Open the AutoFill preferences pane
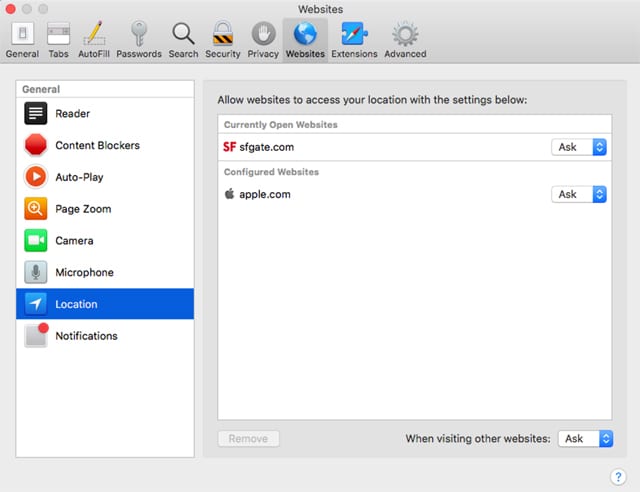This screenshot has width=640, height=492. (95, 39)
